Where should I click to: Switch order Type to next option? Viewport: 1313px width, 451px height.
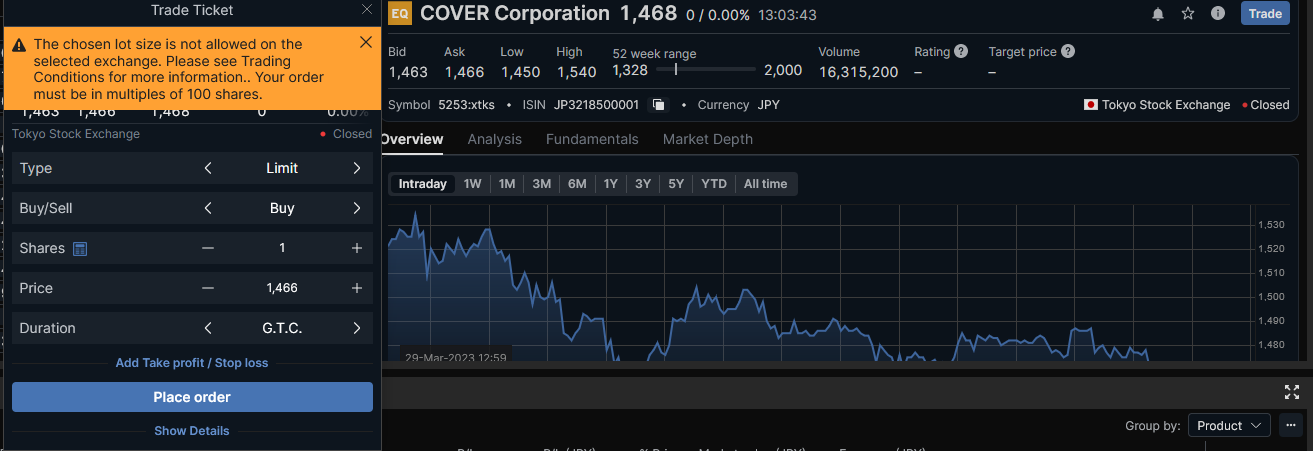point(357,168)
